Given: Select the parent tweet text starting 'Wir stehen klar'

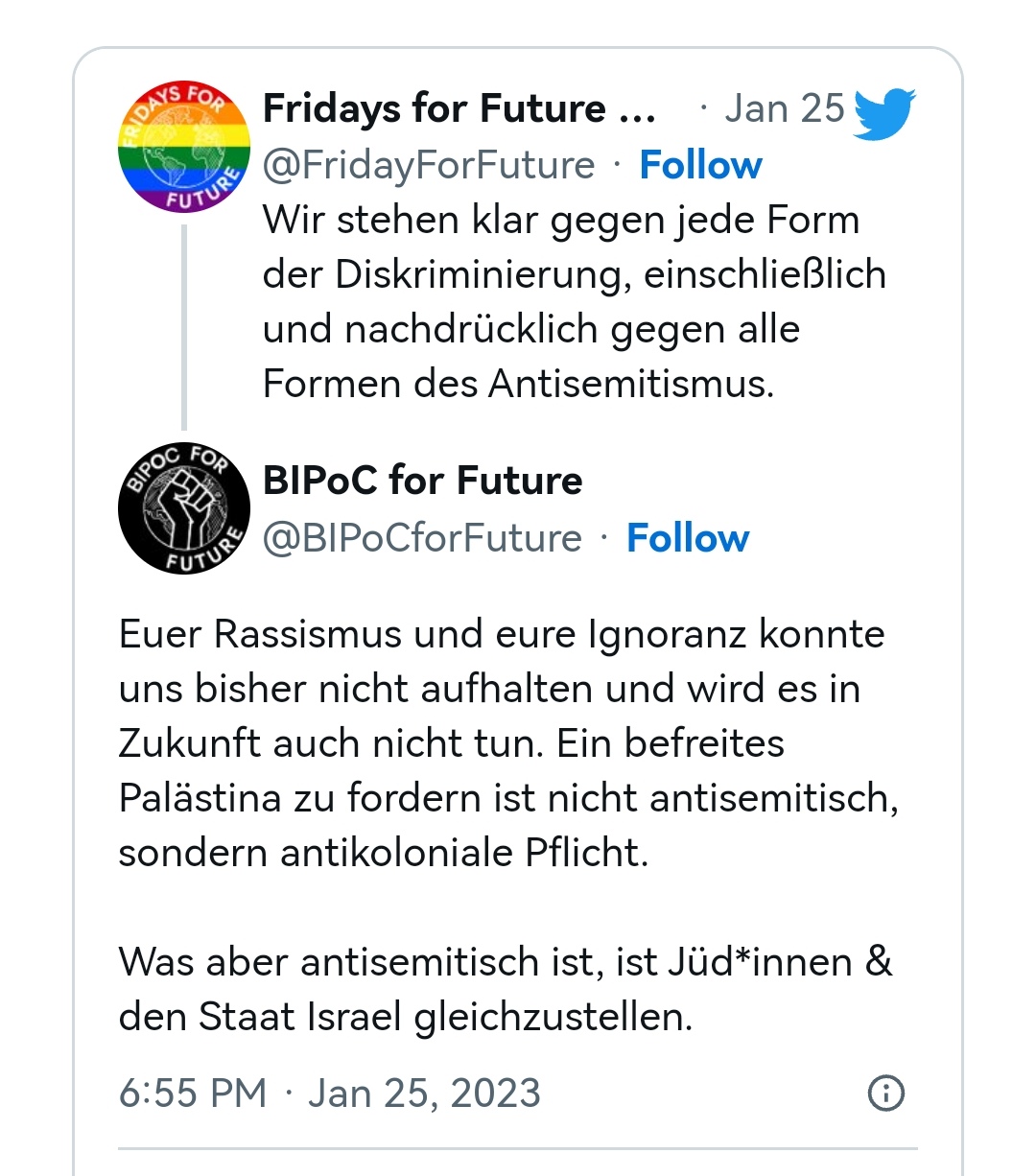Looking at the screenshot, I should pos(575,301).
